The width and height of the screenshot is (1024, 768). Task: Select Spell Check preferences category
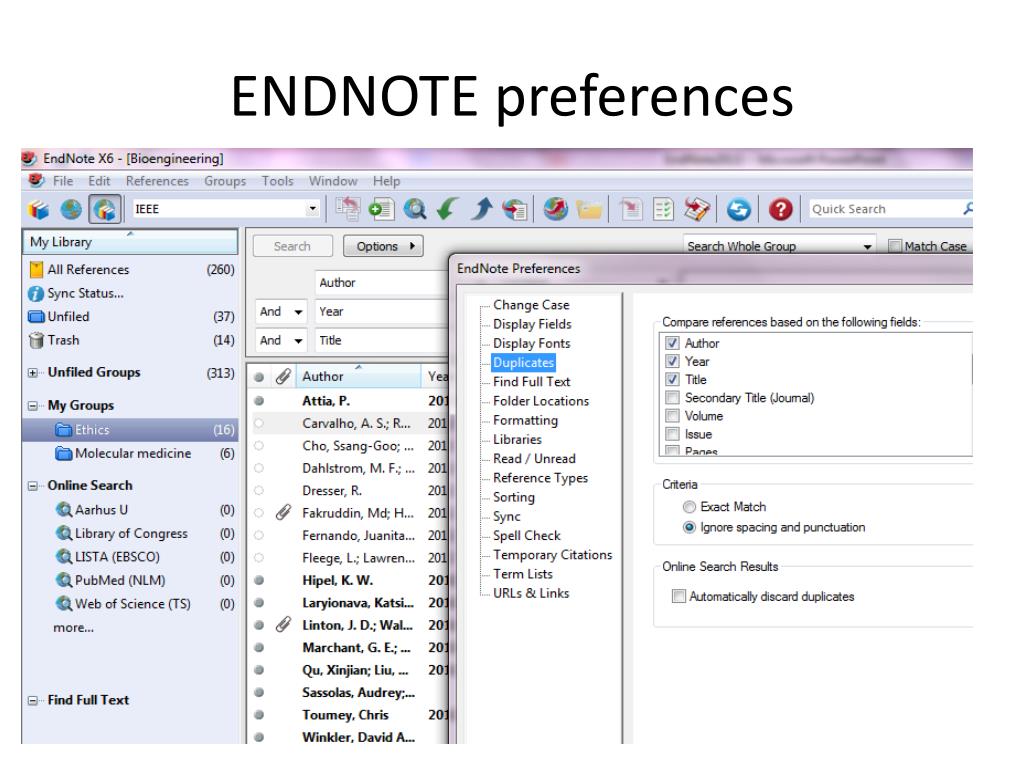pos(526,536)
